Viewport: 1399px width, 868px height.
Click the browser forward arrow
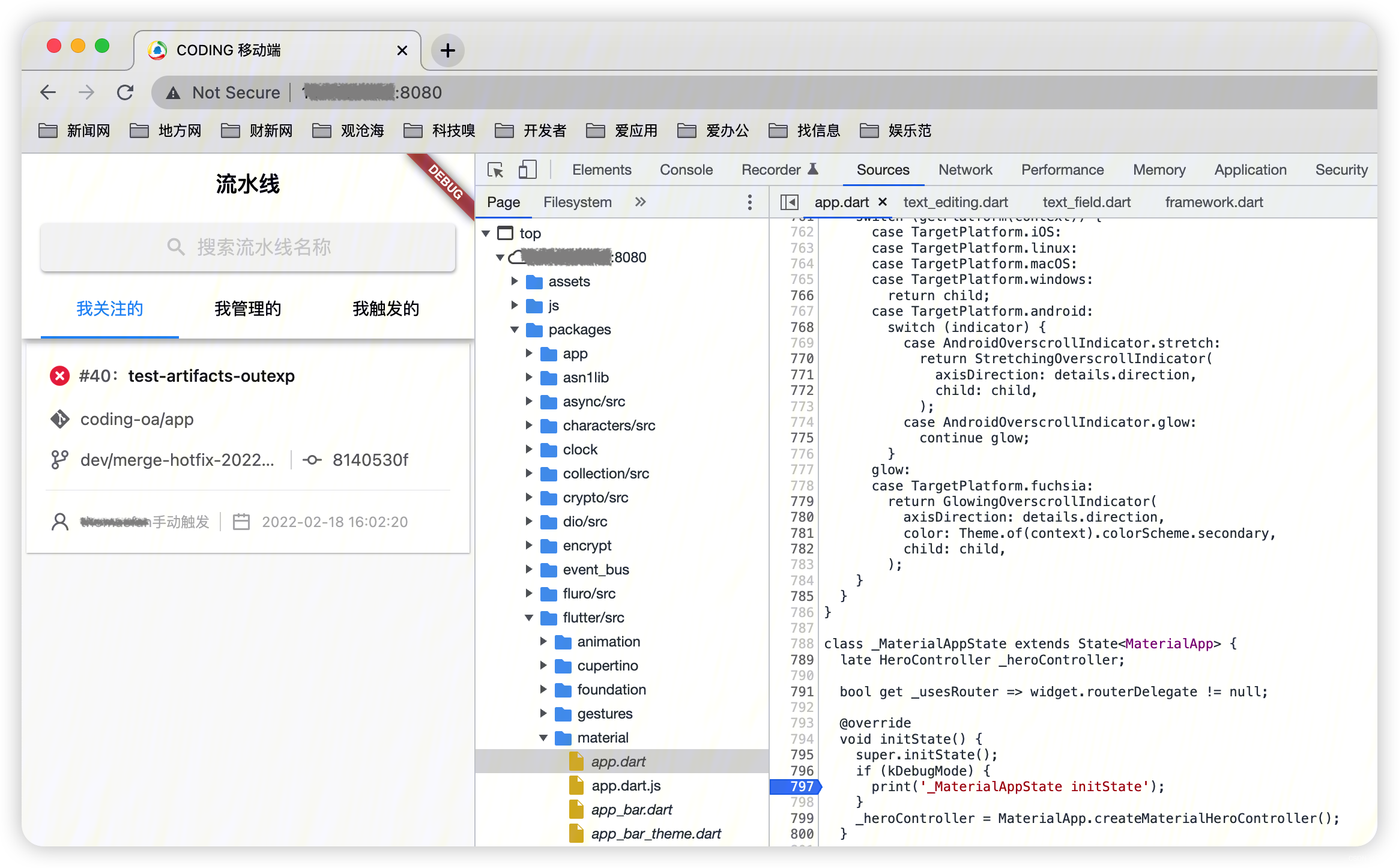pyautogui.click(x=86, y=92)
